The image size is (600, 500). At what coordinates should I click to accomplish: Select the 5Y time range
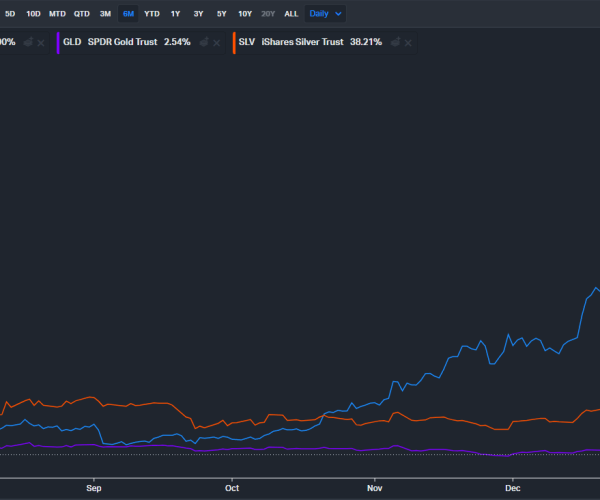[221, 14]
